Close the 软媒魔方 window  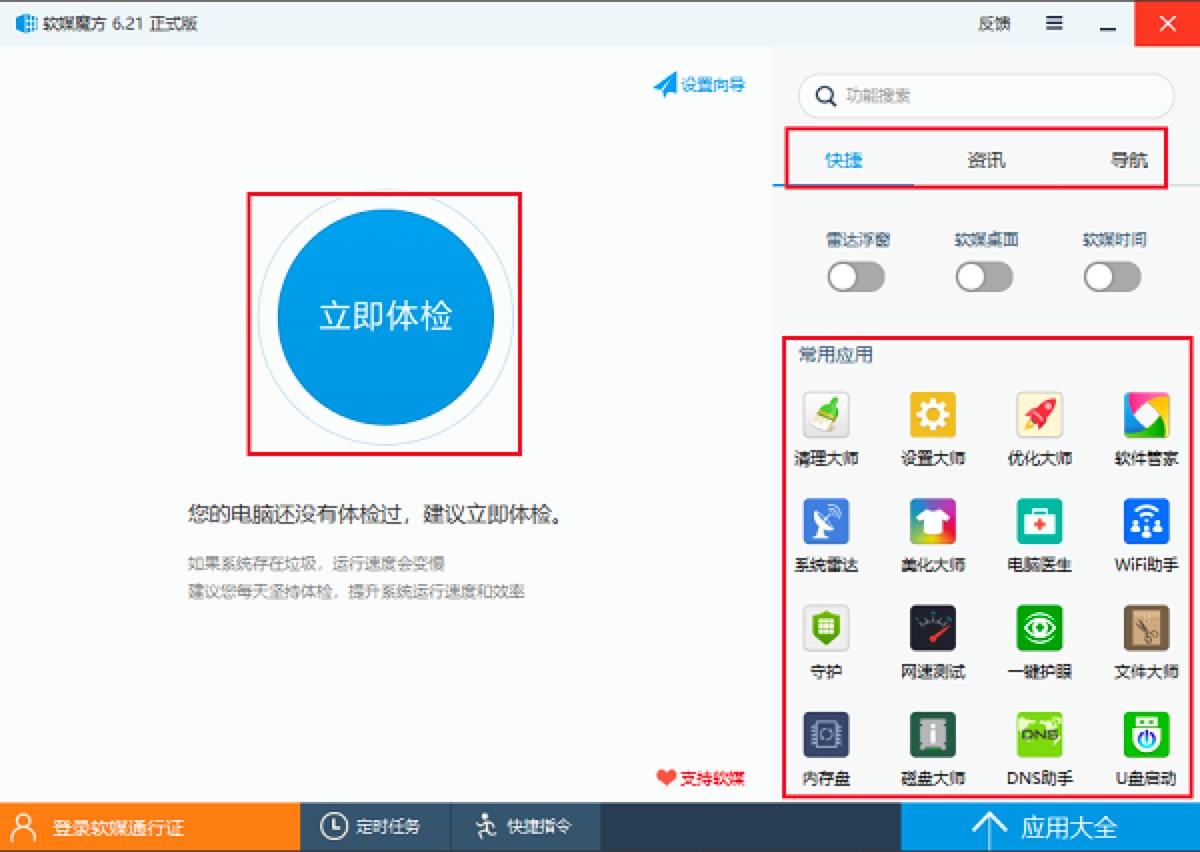click(1167, 23)
